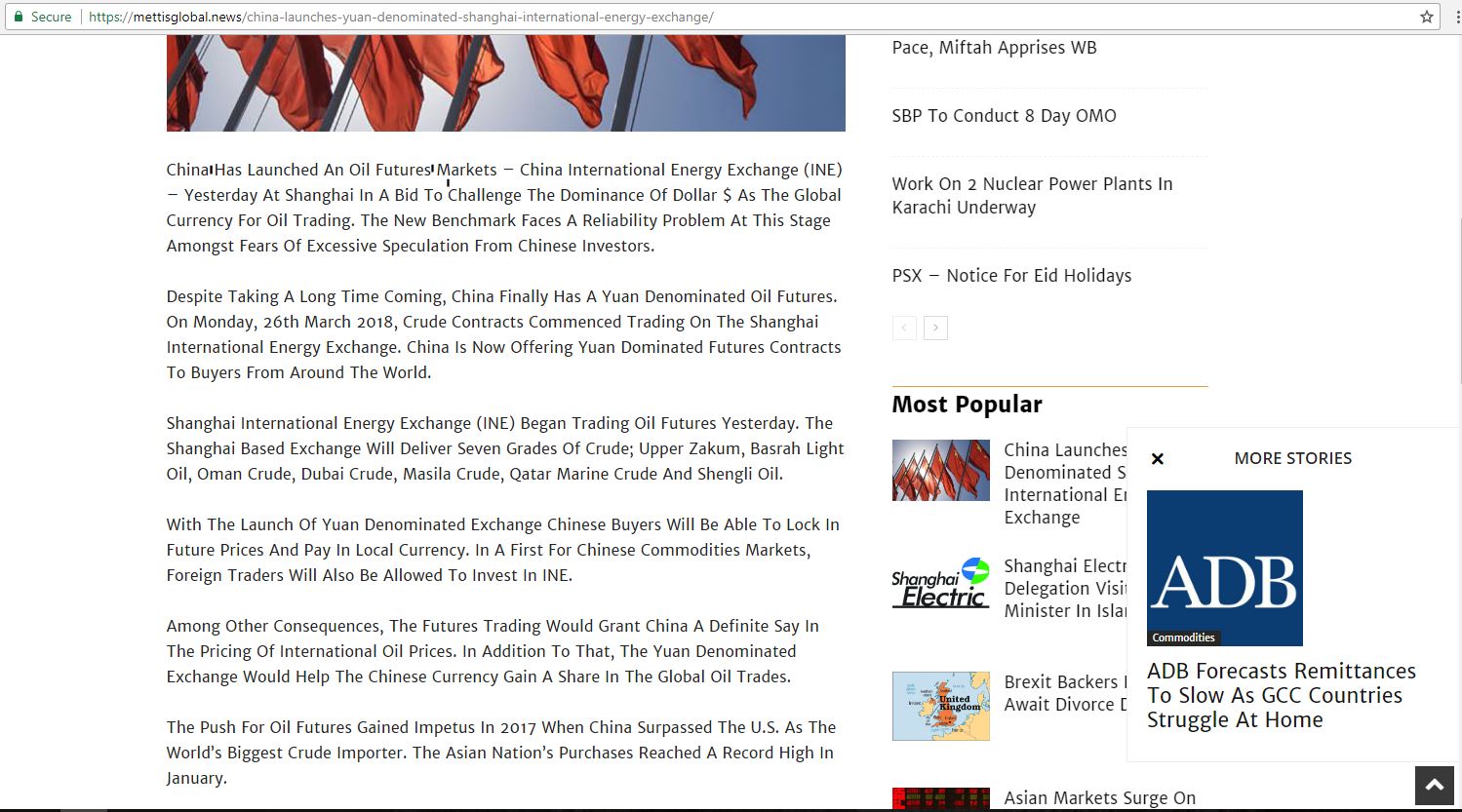Open the SBP To Conduct 8 Day OMO headline
This screenshot has width=1462, height=812.
(1004, 116)
